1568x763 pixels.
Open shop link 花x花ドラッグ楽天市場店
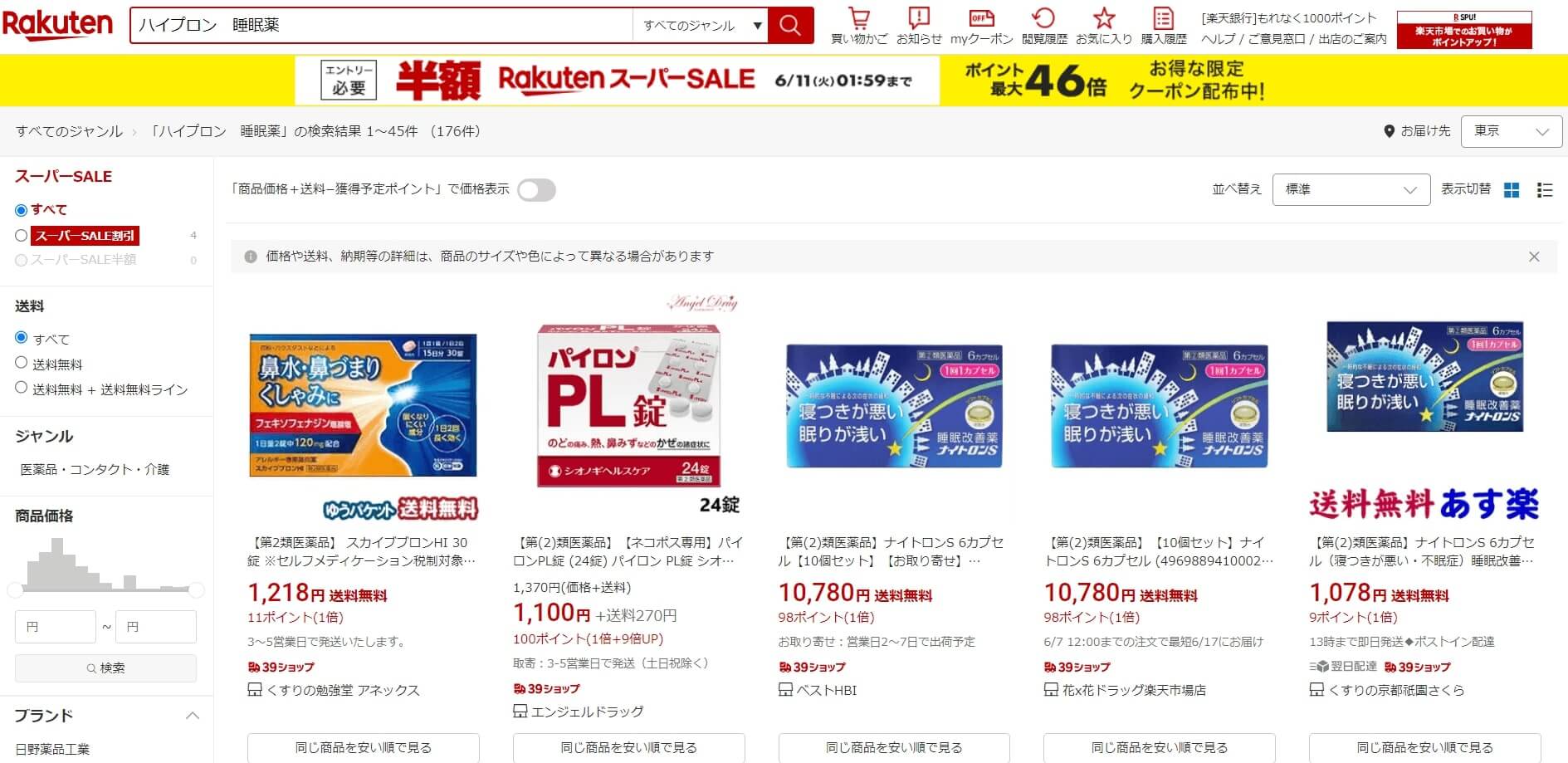pyautogui.click(x=1134, y=690)
